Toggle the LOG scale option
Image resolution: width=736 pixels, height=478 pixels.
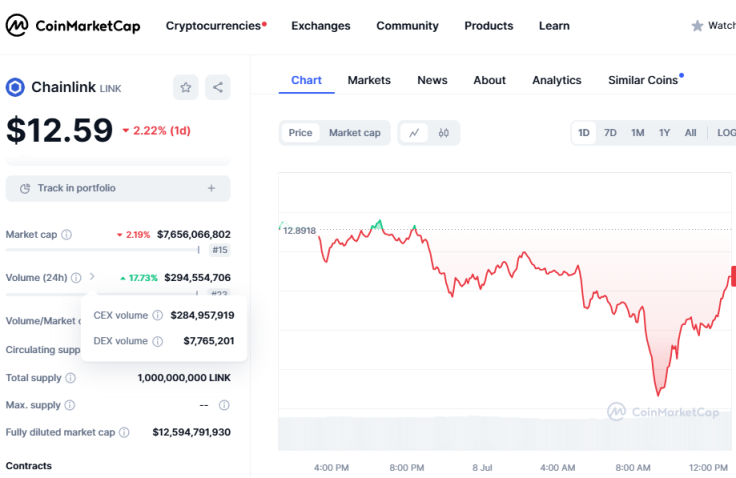click(x=726, y=133)
